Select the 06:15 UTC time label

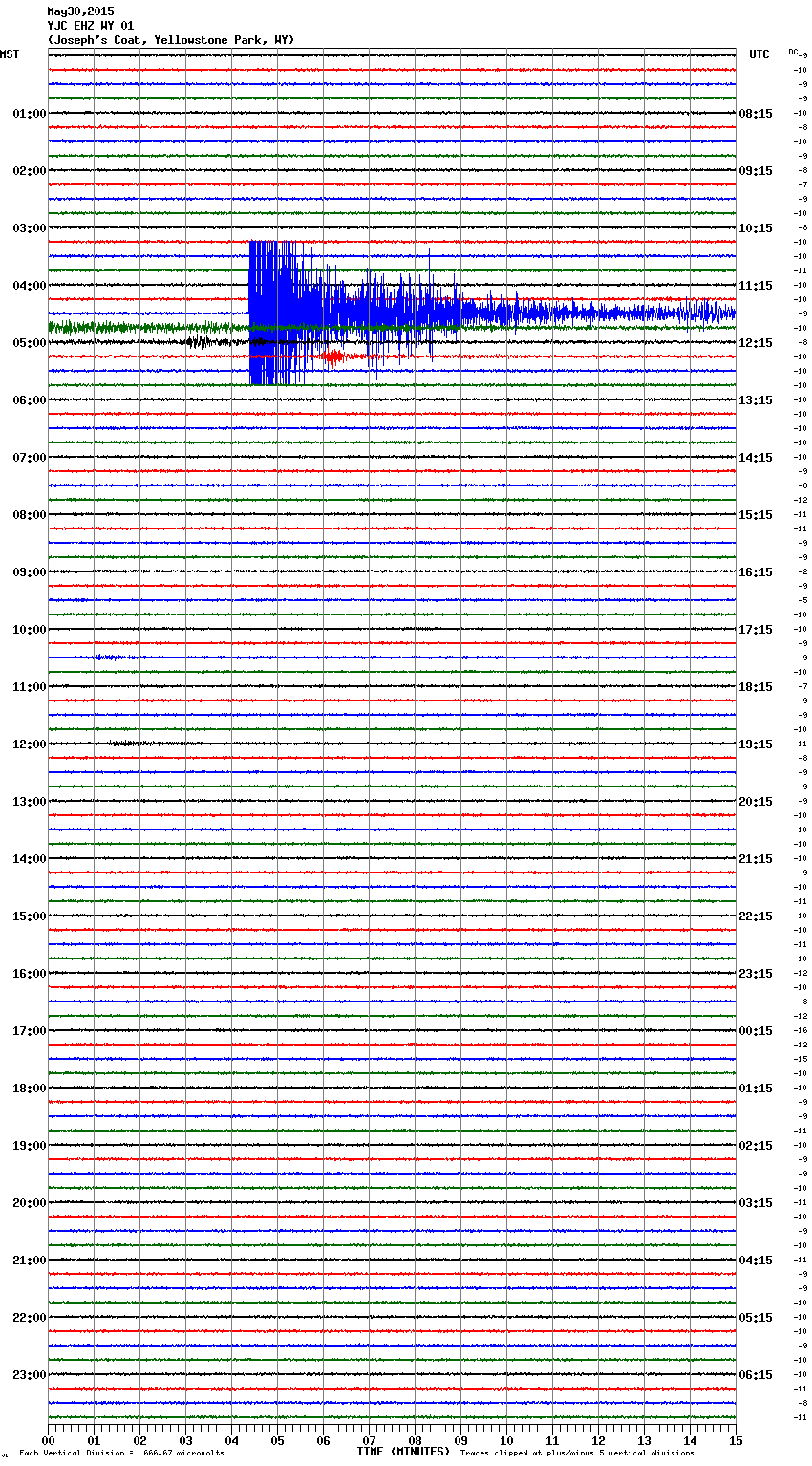click(x=756, y=1375)
